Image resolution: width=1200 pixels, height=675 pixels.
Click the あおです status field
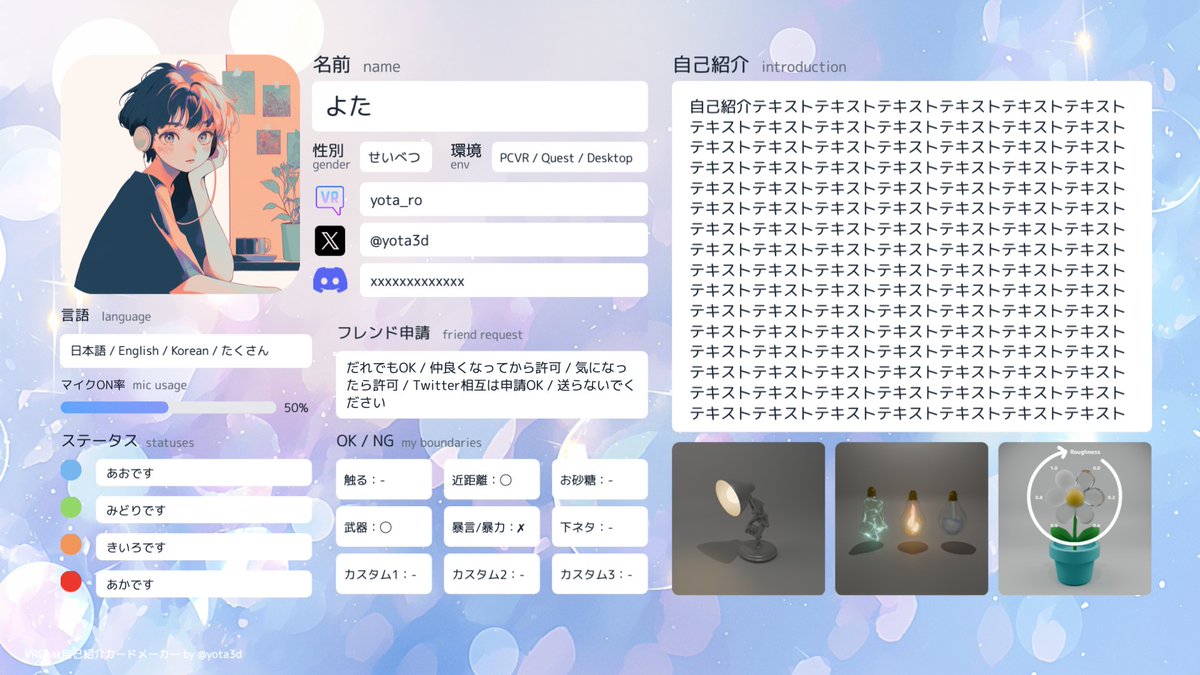[204, 472]
